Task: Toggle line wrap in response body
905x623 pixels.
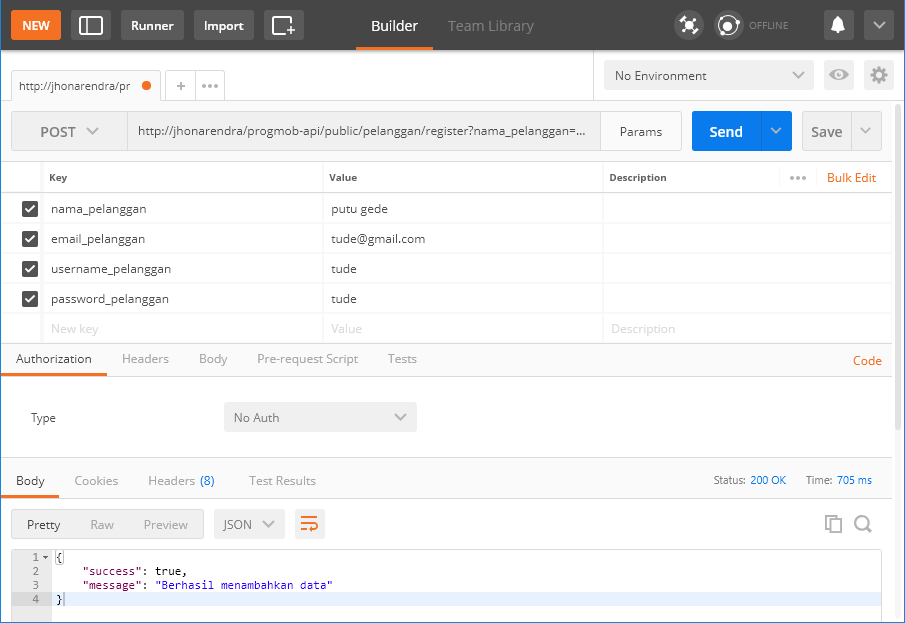Action: tap(309, 524)
